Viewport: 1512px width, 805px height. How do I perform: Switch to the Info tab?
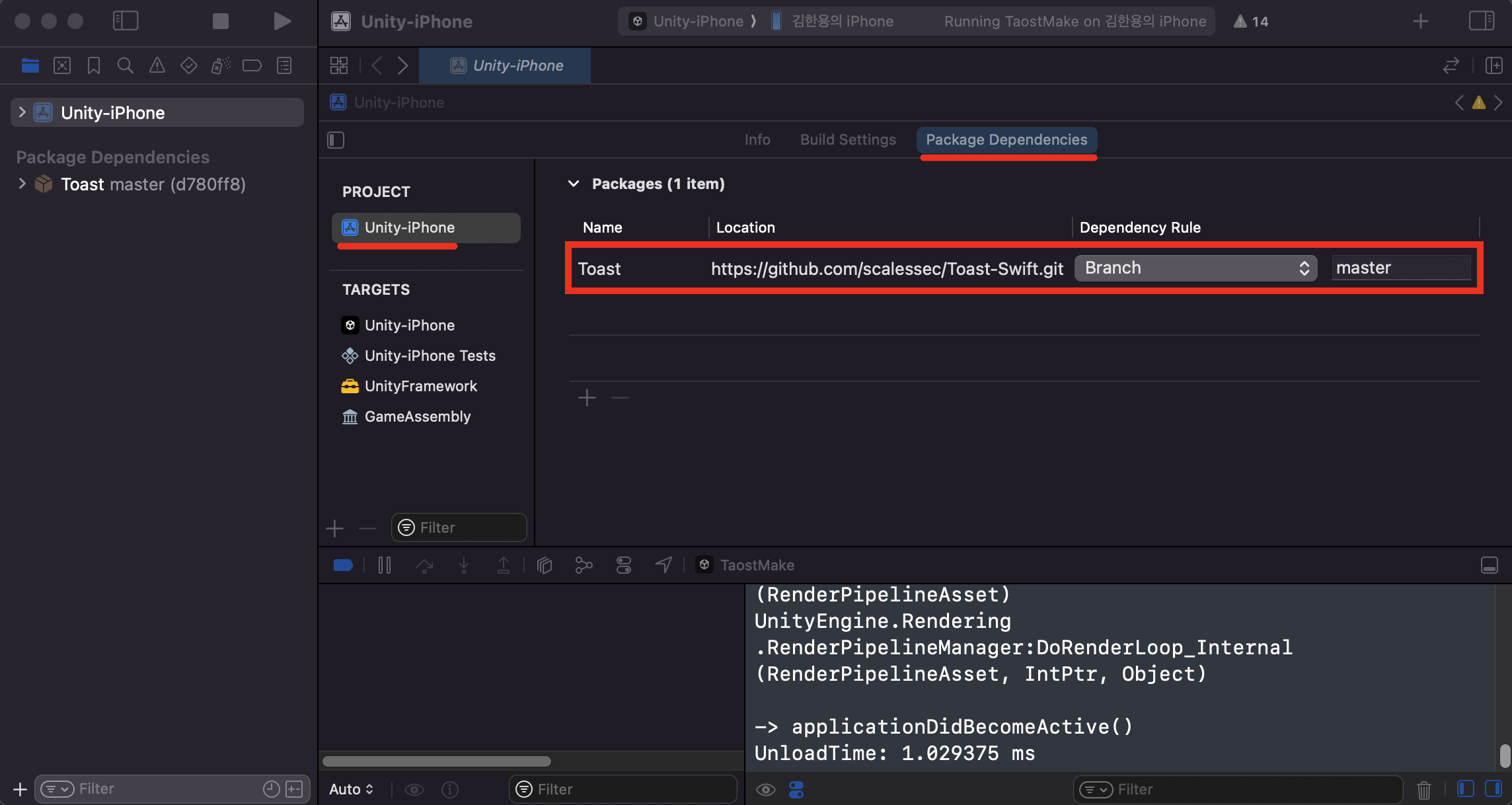pos(757,139)
